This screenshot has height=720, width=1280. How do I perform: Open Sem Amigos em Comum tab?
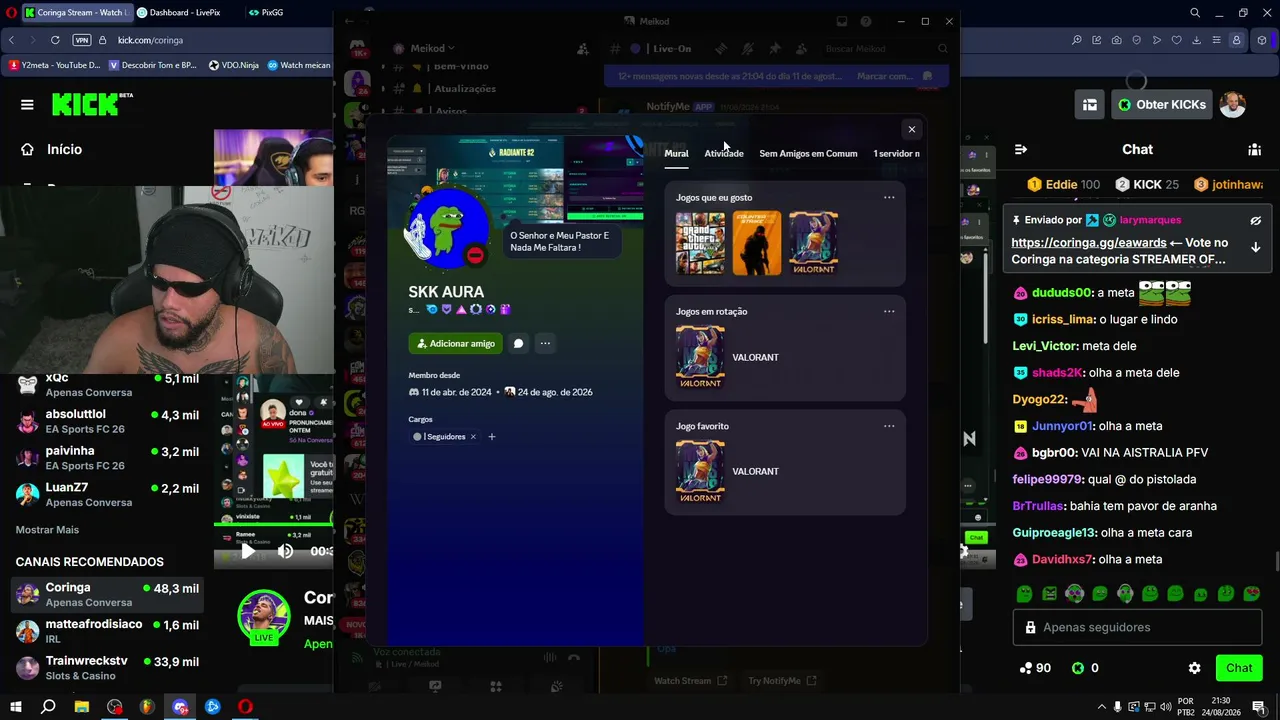point(808,153)
